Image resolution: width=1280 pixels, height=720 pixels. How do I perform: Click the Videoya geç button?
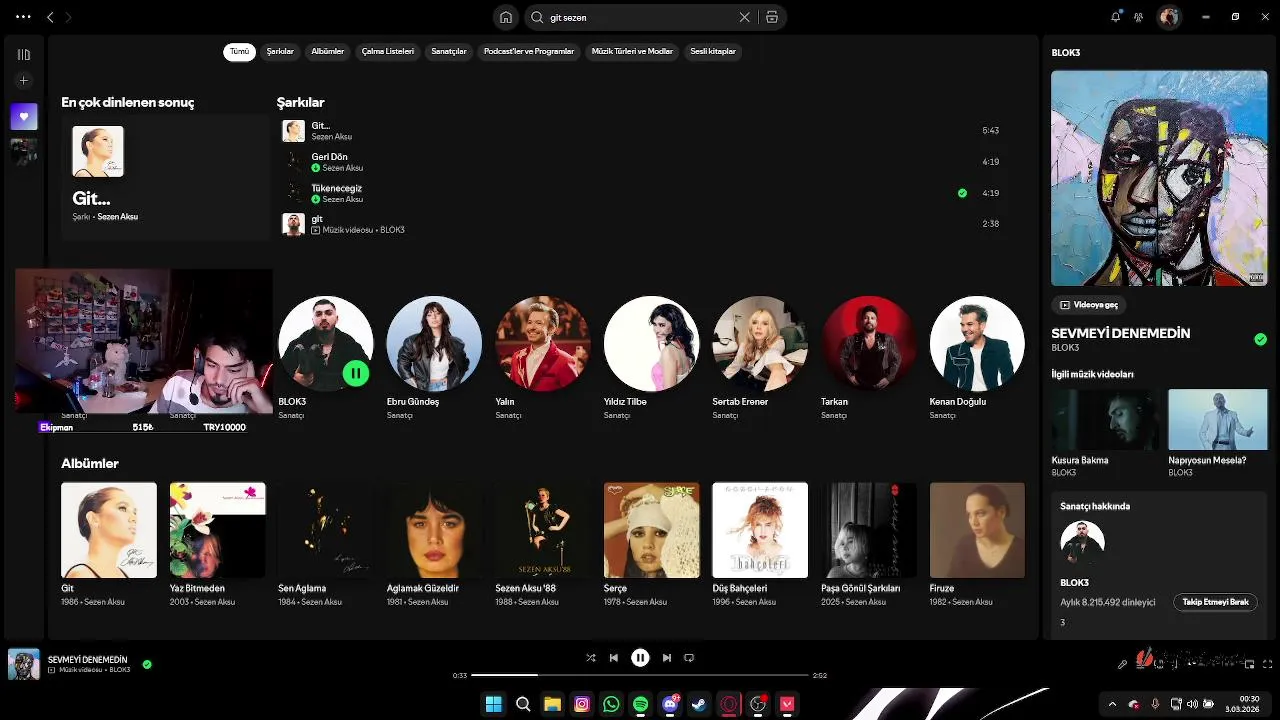coord(1089,305)
